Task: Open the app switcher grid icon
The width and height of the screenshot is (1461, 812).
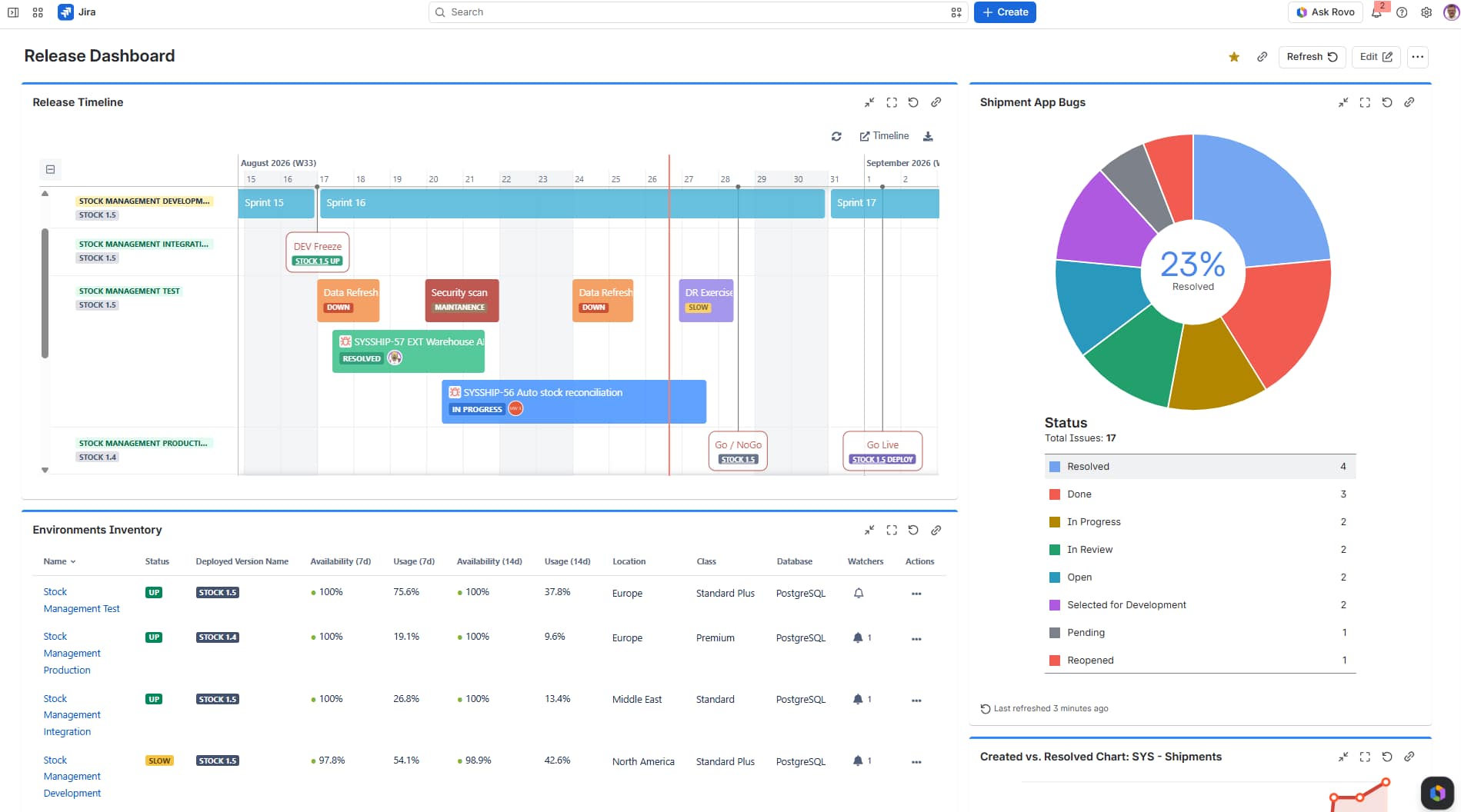Action: point(38,12)
